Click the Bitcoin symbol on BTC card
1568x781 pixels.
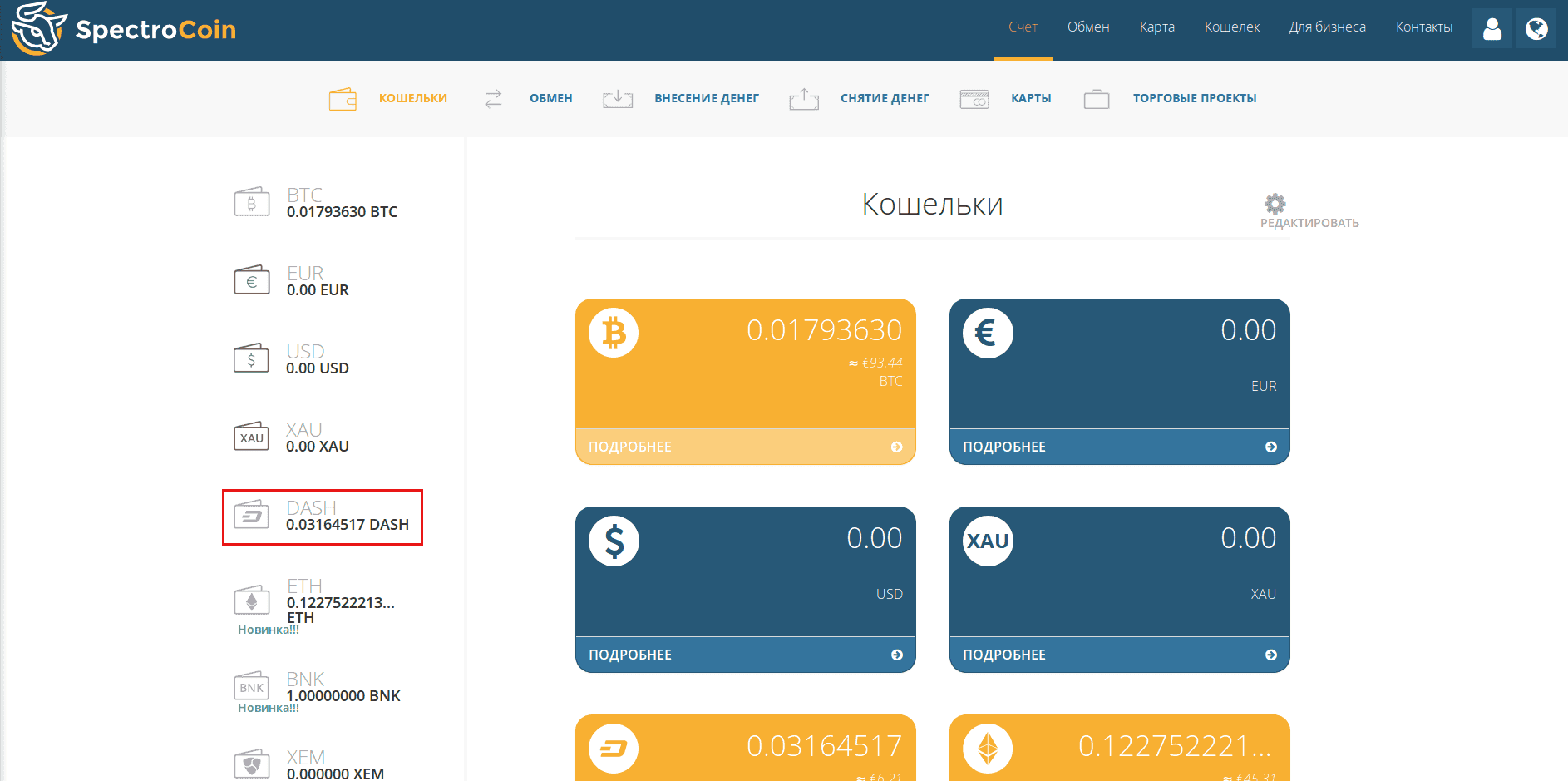614,333
